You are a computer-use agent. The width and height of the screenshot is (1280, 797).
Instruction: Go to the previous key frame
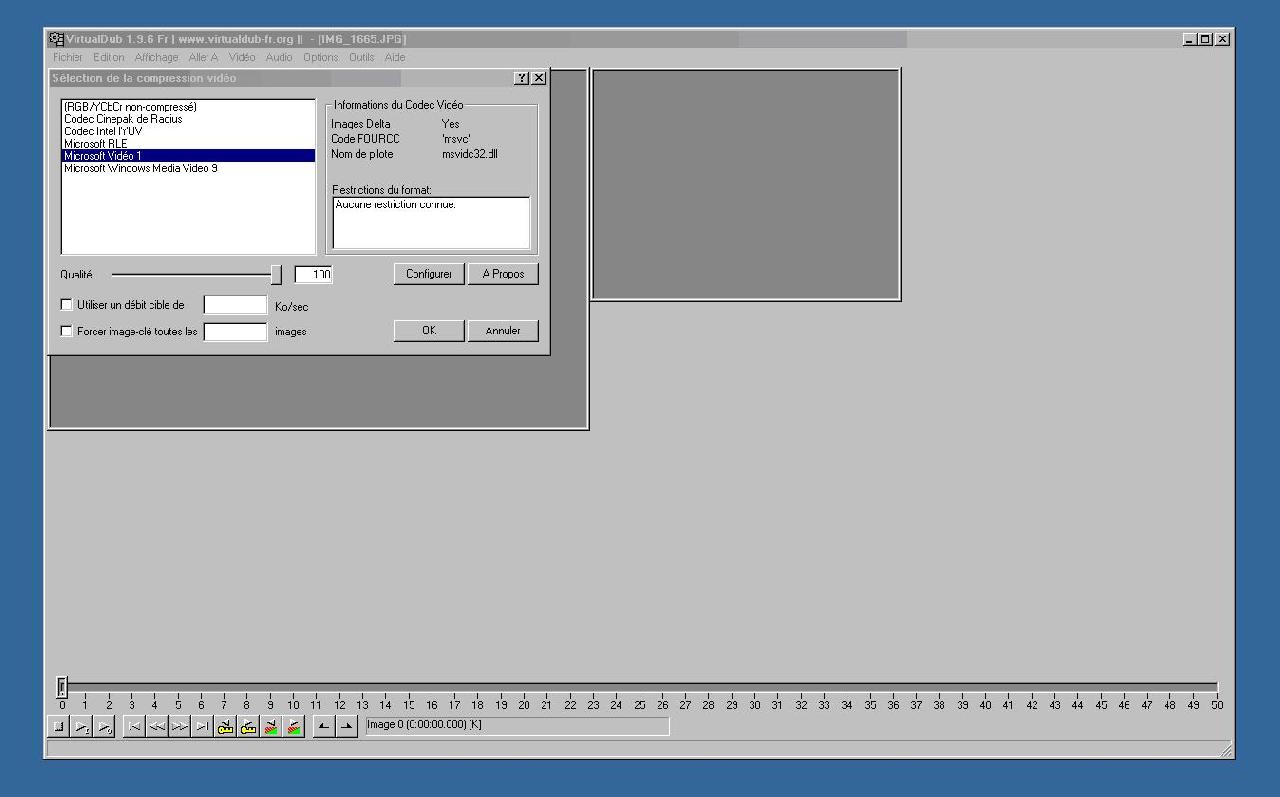(x=225, y=727)
